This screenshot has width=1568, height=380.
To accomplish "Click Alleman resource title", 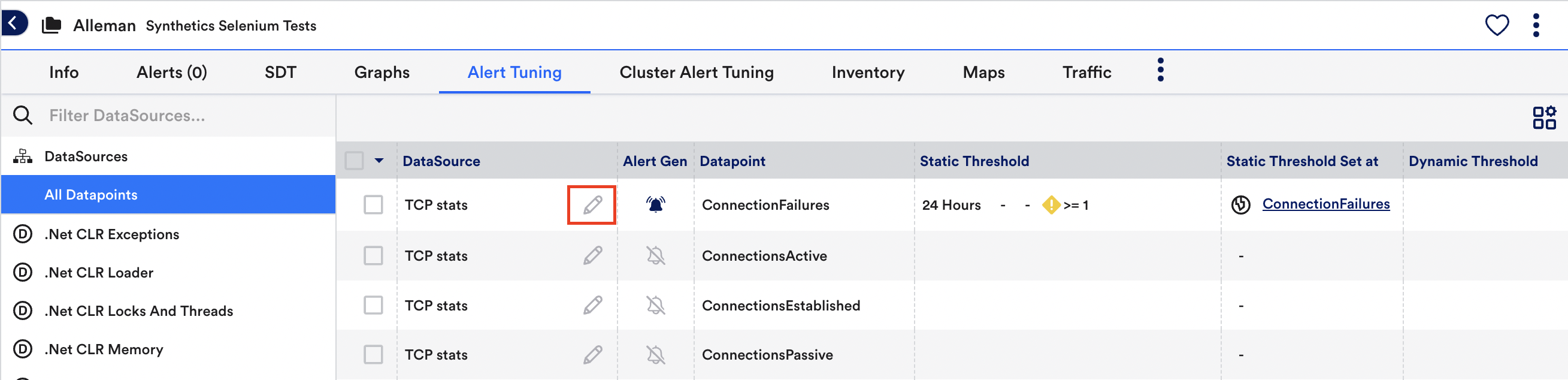I will [104, 25].
